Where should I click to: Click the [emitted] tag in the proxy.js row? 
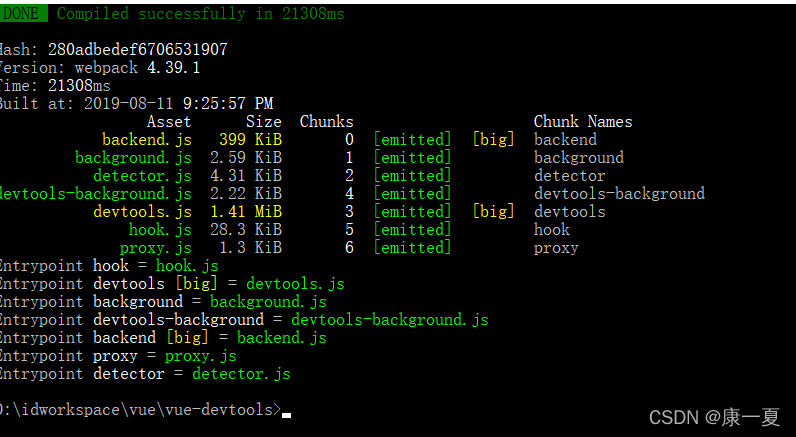click(x=412, y=248)
